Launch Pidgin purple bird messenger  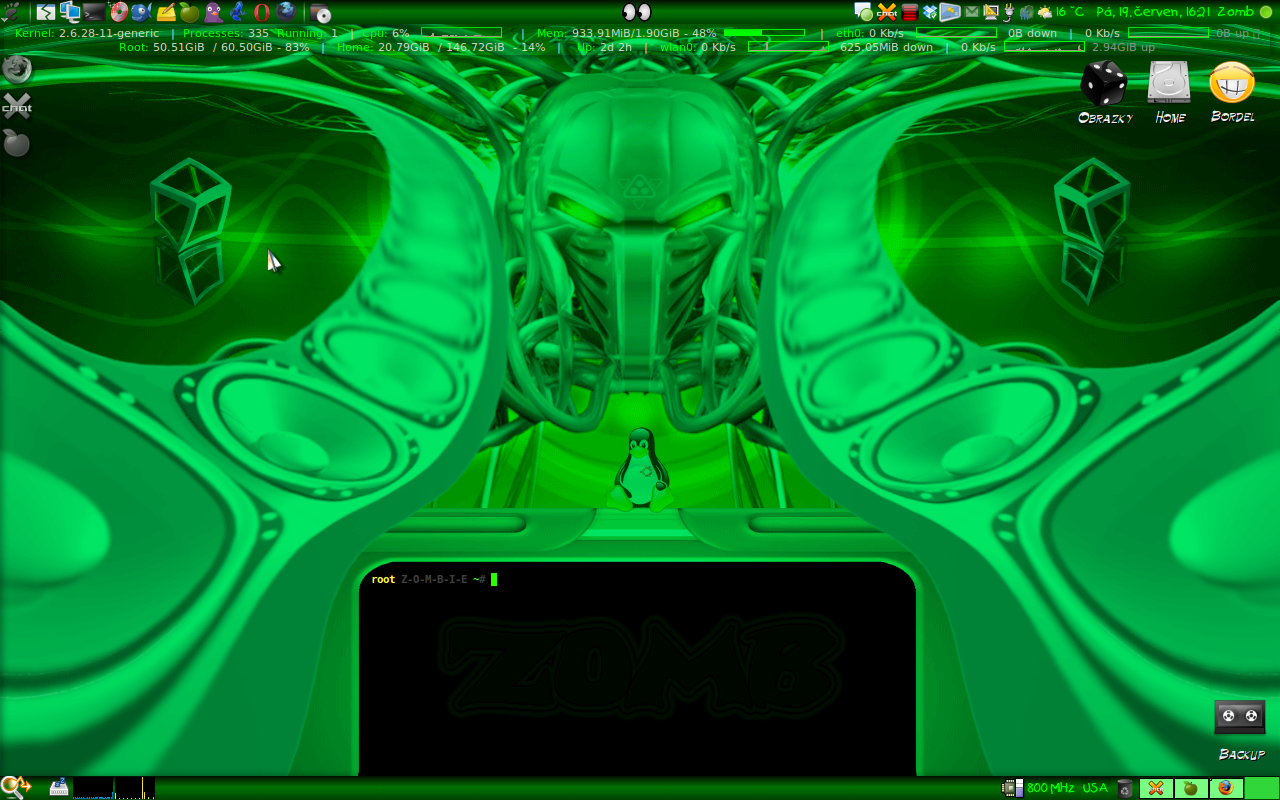pos(214,12)
